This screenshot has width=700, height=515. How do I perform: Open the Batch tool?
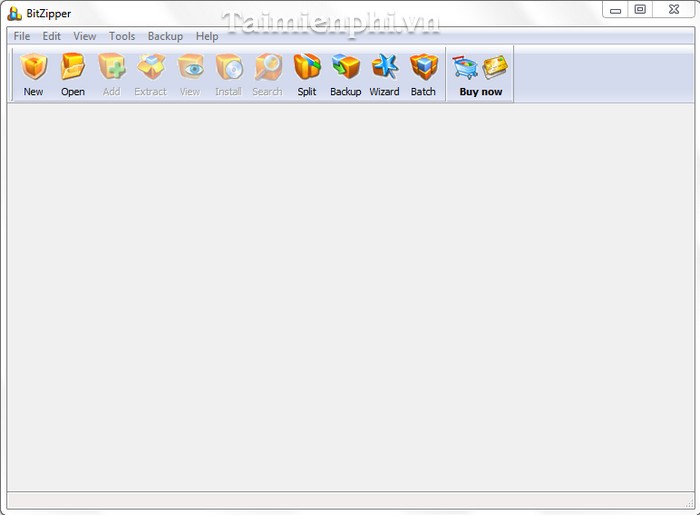pos(424,68)
